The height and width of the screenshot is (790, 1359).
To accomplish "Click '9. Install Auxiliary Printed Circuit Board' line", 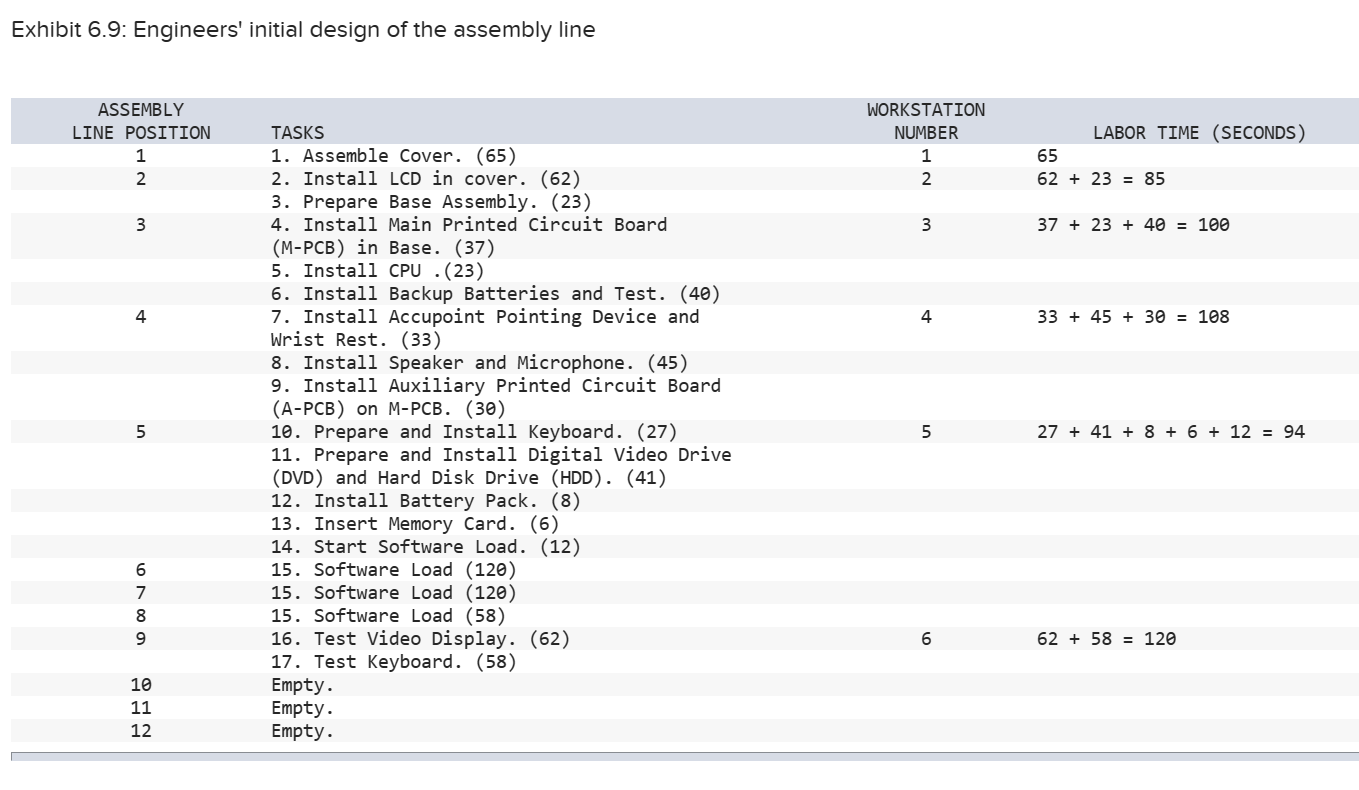I will pos(496,386).
